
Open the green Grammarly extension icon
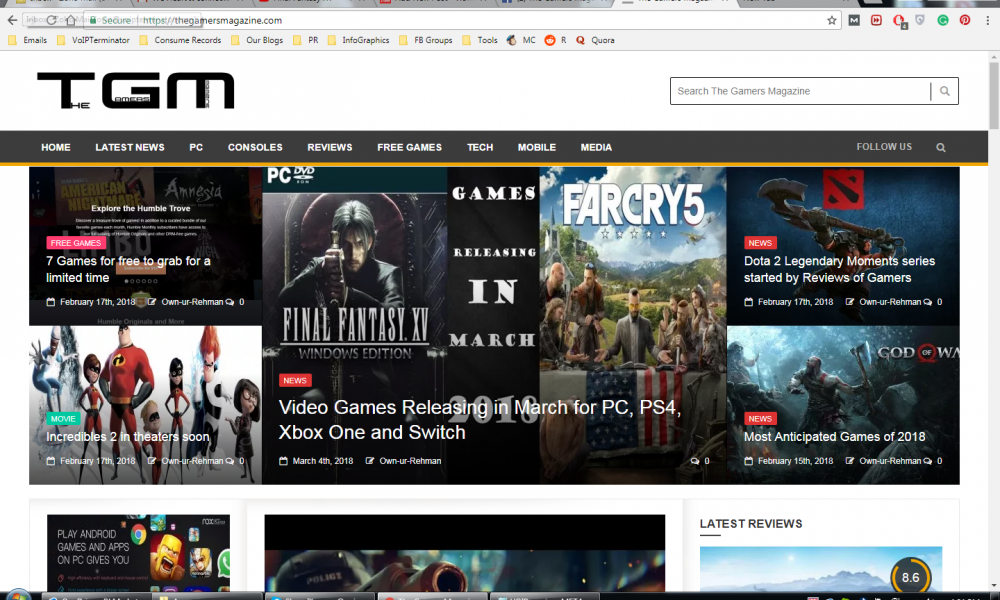tap(943, 20)
